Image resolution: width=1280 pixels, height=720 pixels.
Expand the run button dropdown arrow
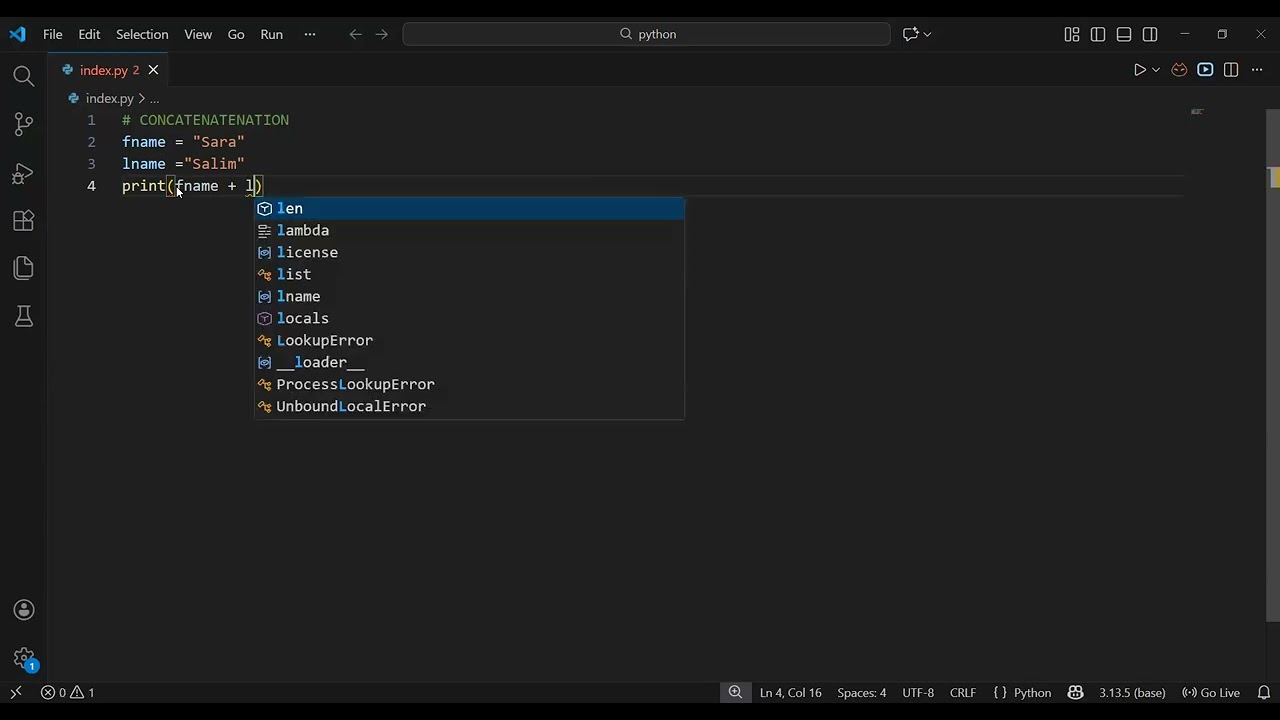[x=1156, y=70]
